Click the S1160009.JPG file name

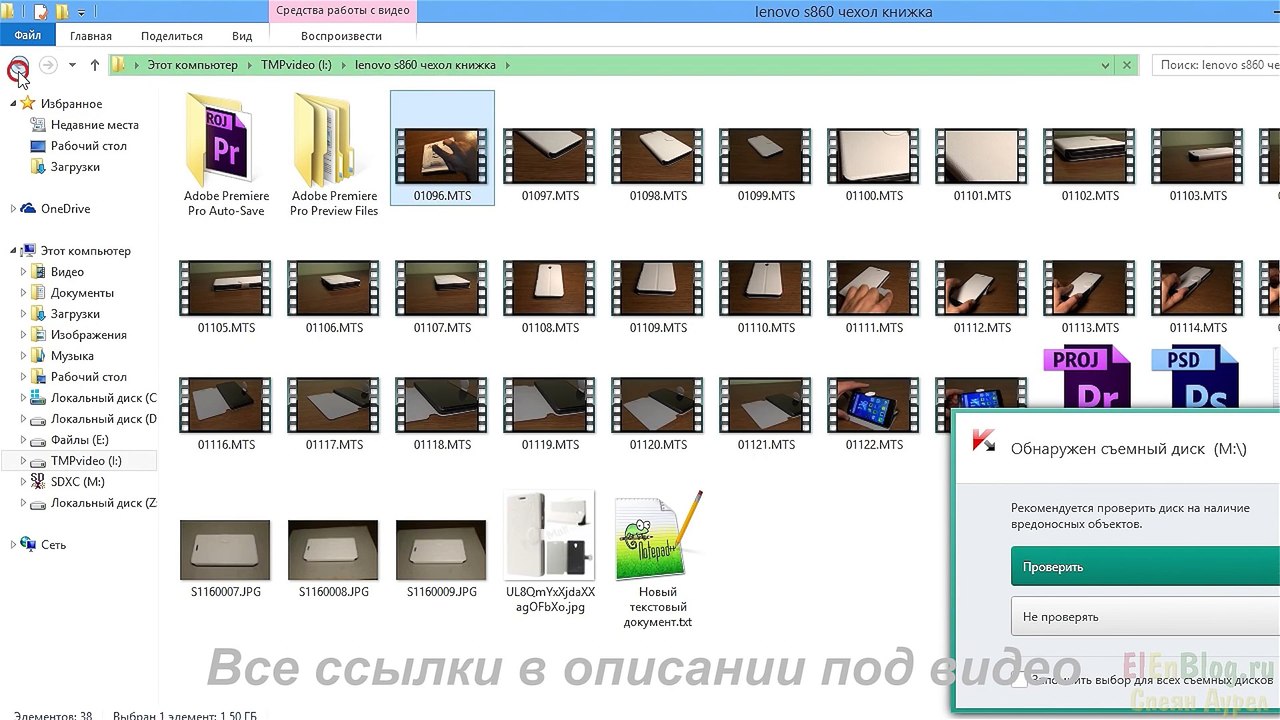[442, 592]
